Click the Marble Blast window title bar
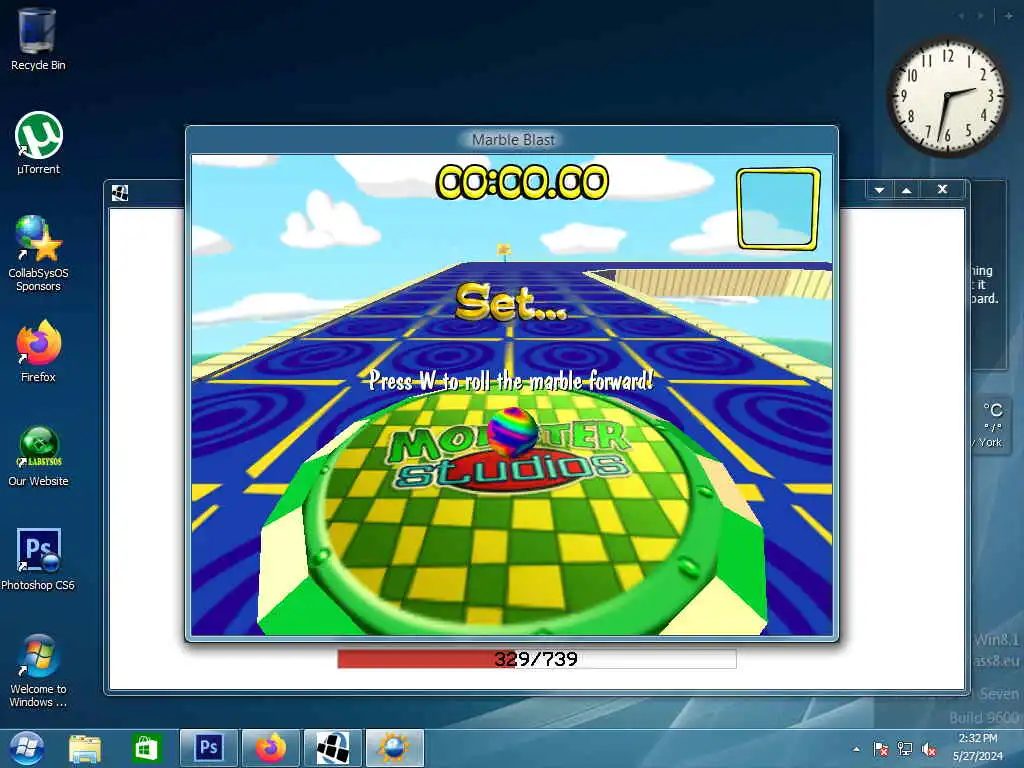 pyautogui.click(x=513, y=139)
